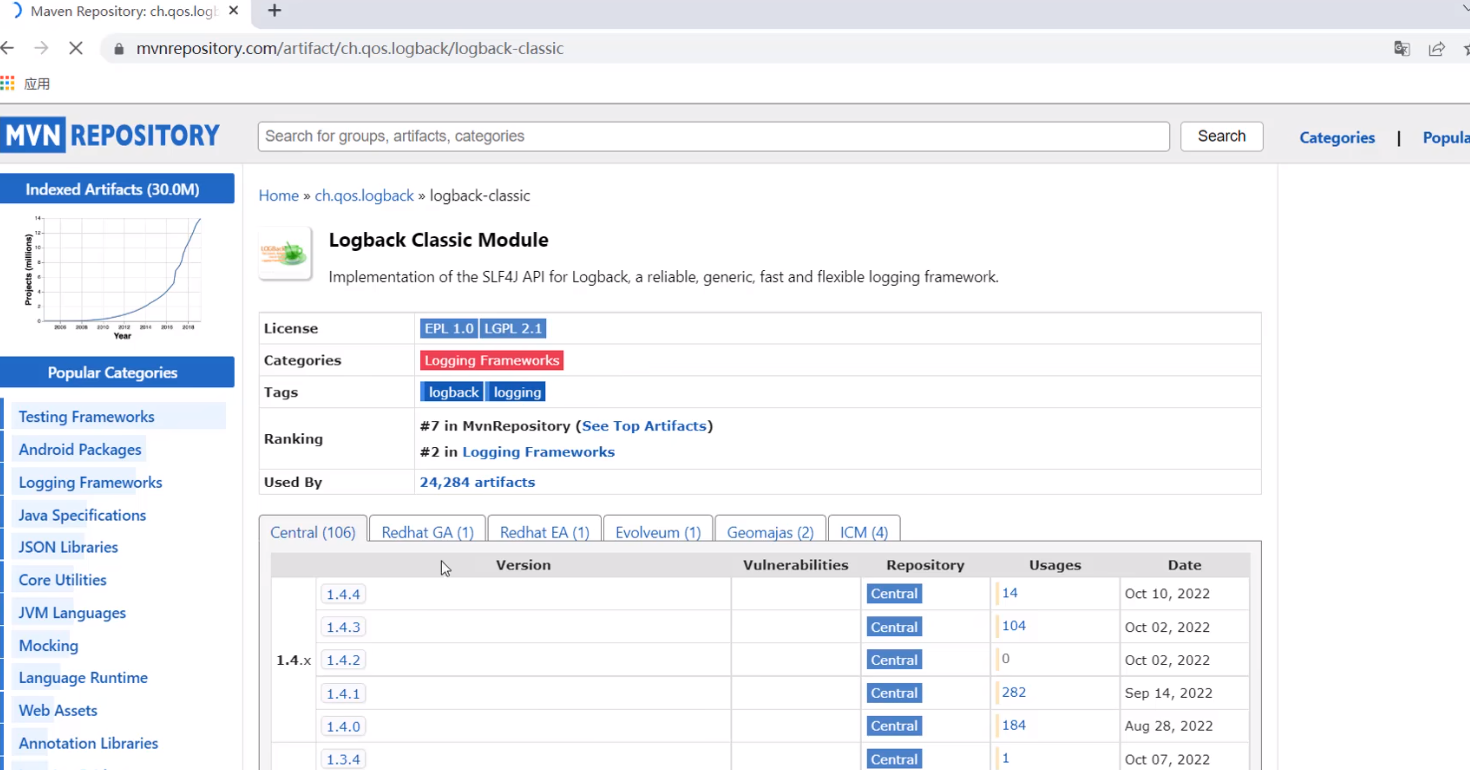Click the logback tag
1470x770 pixels.
click(x=453, y=392)
